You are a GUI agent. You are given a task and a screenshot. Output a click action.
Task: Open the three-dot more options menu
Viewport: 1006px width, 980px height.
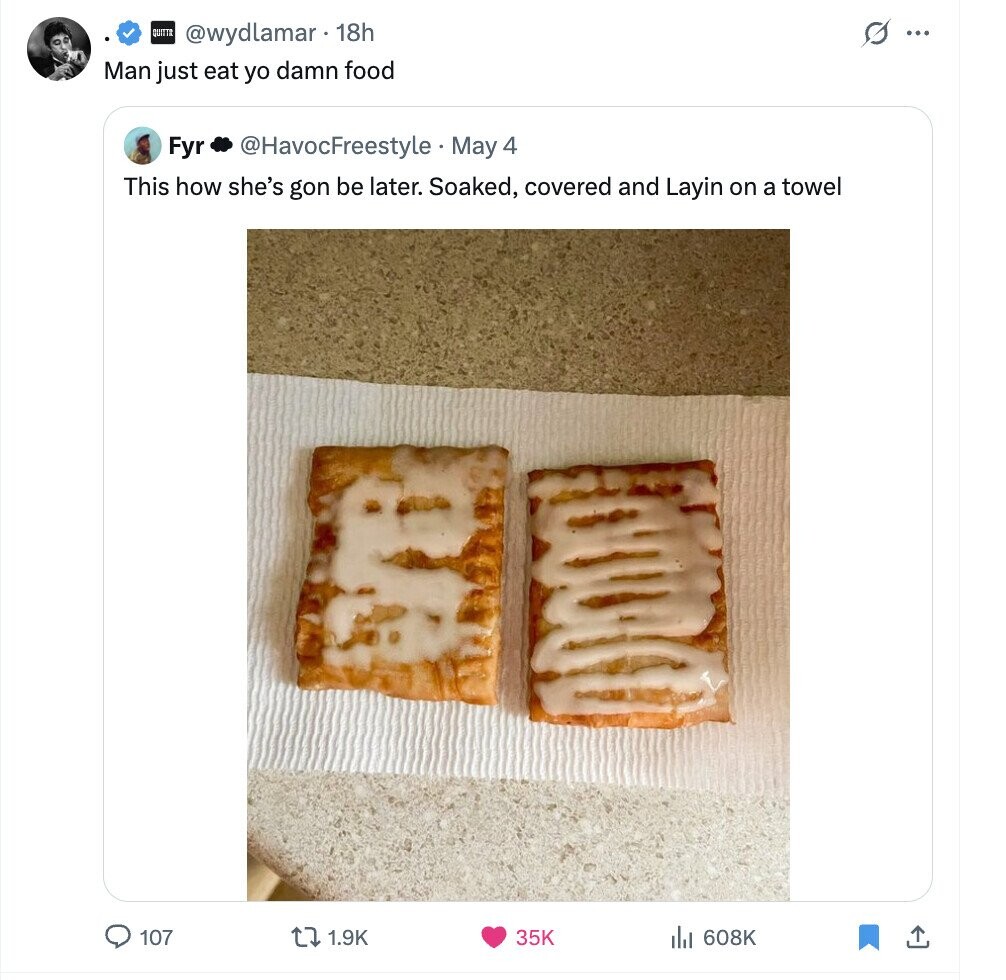pyautogui.click(x=916, y=33)
